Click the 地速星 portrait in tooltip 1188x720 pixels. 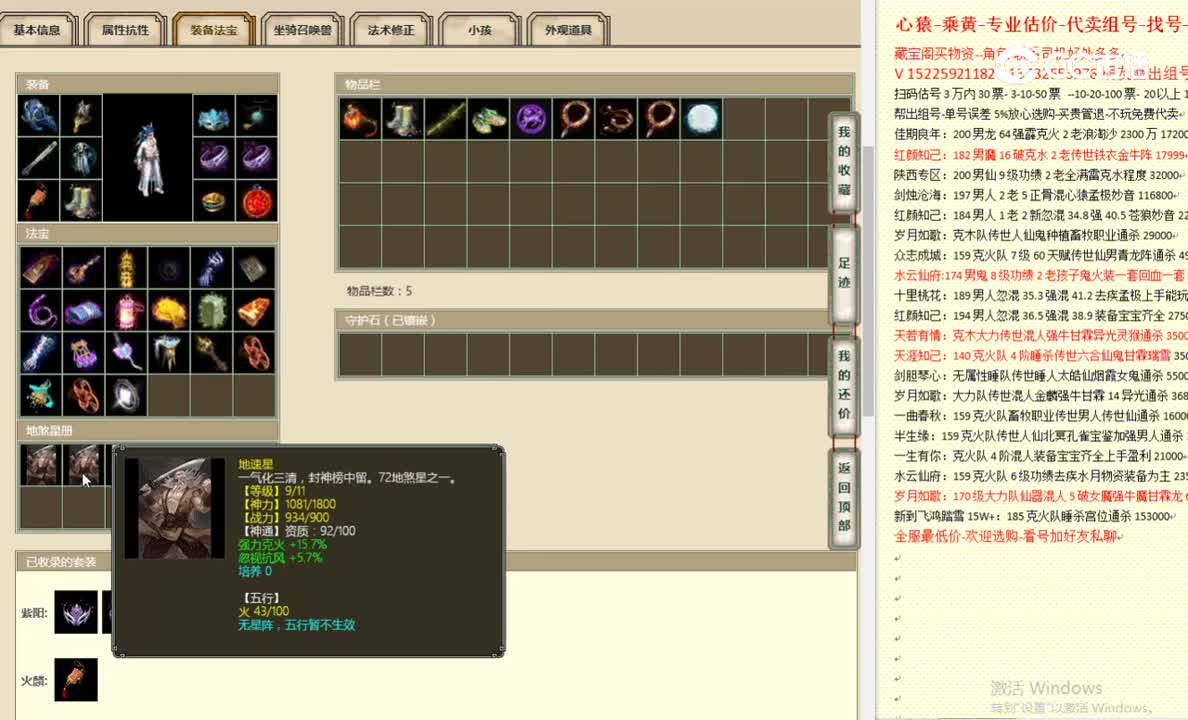coord(174,508)
